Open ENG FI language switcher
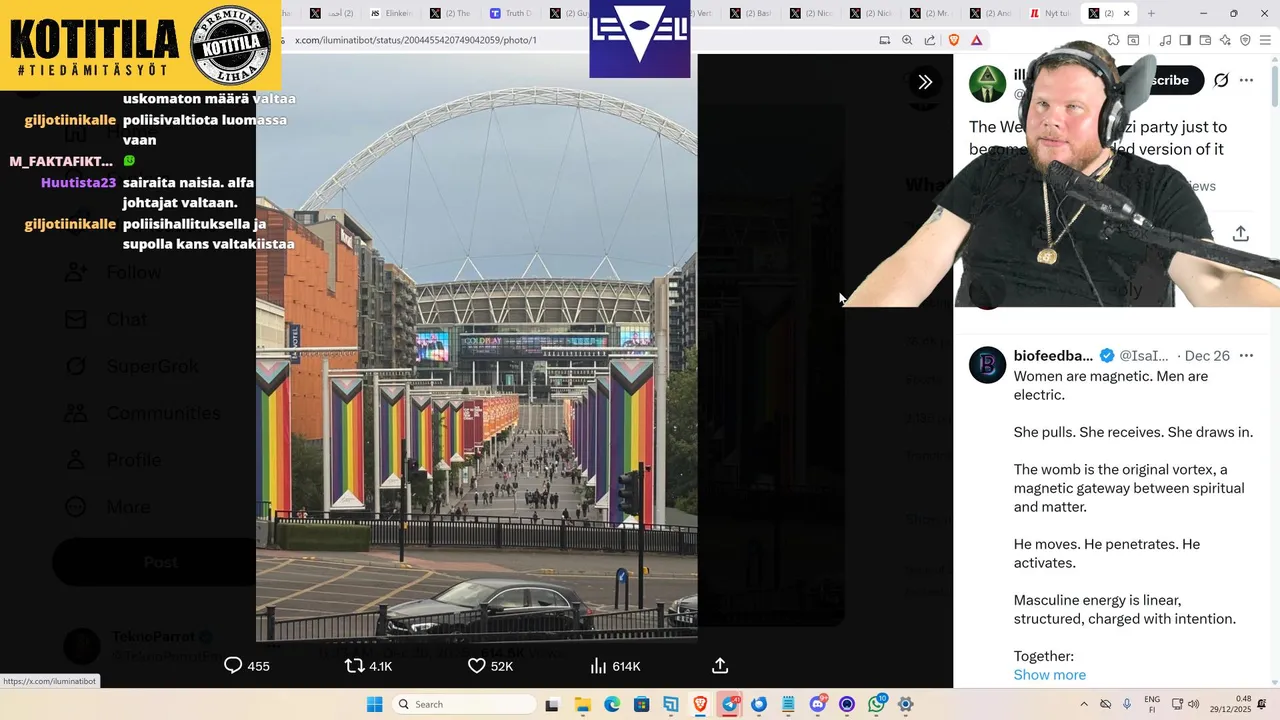This screenshot has height=720, width=1280. pos(1152,704)
